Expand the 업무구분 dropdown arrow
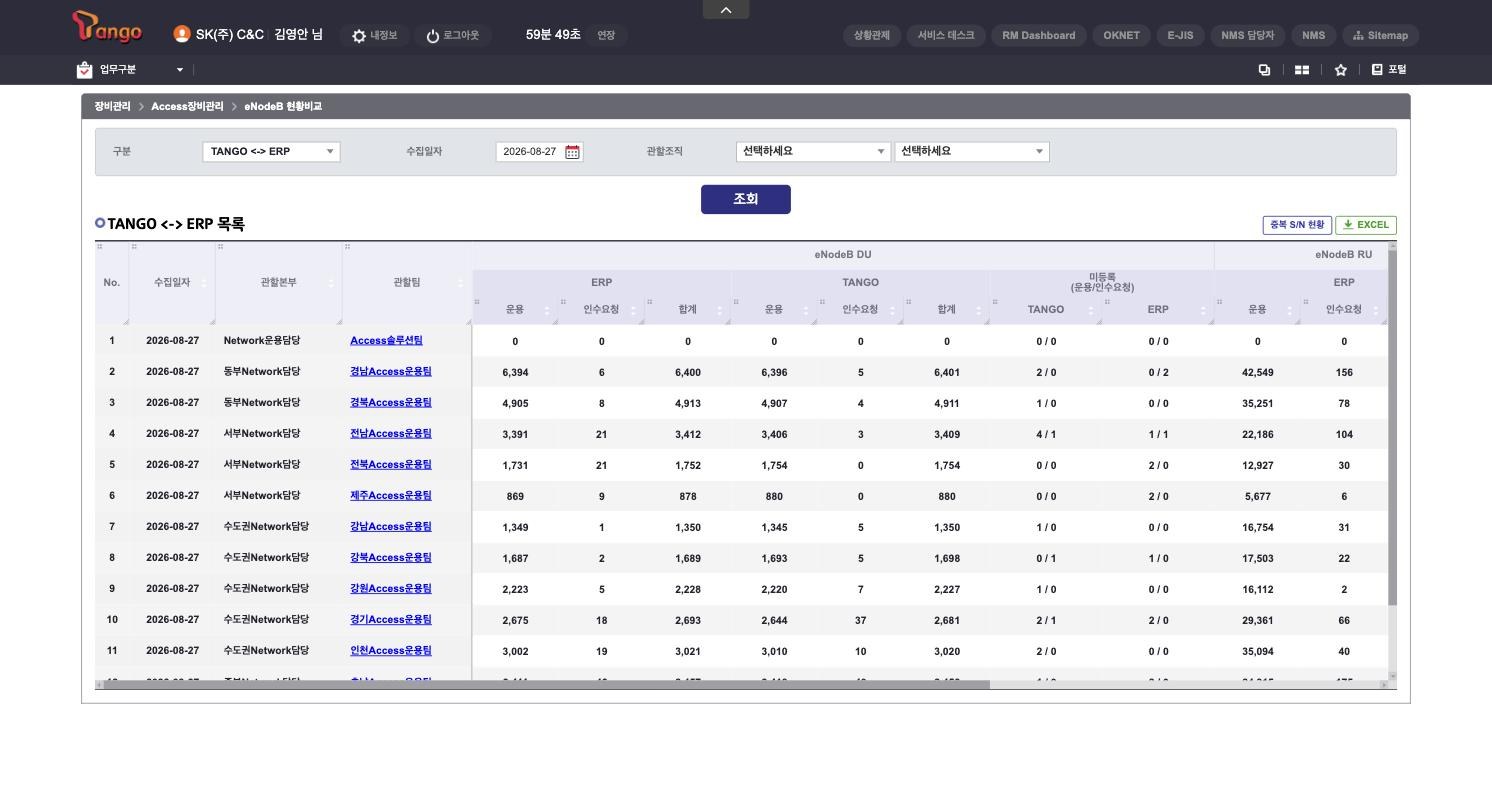 tap(180, 70)
